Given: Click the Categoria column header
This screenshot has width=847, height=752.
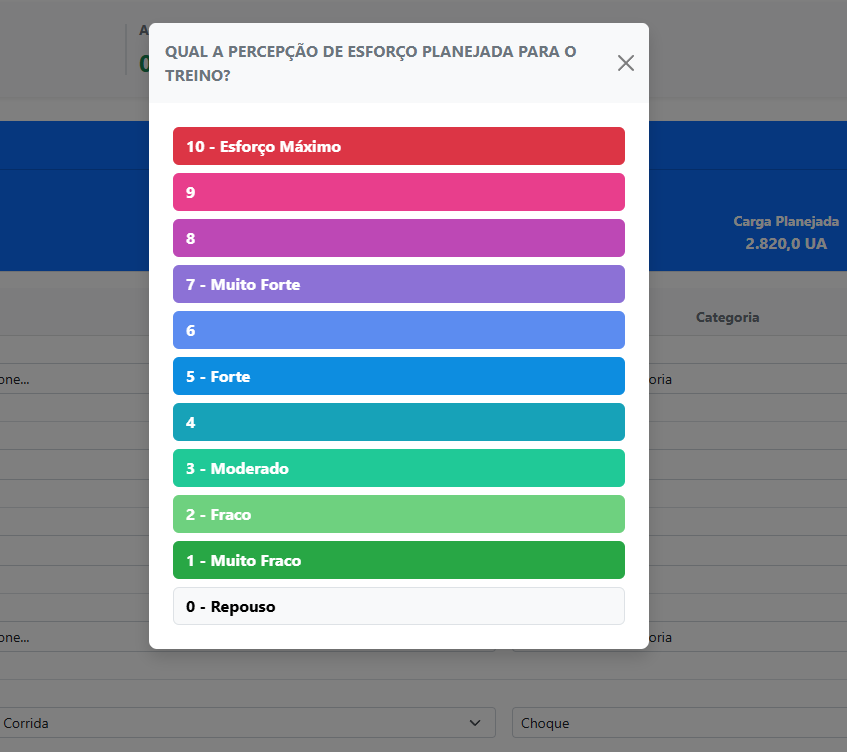Looking at the screenshot, I should coord(727,317).
